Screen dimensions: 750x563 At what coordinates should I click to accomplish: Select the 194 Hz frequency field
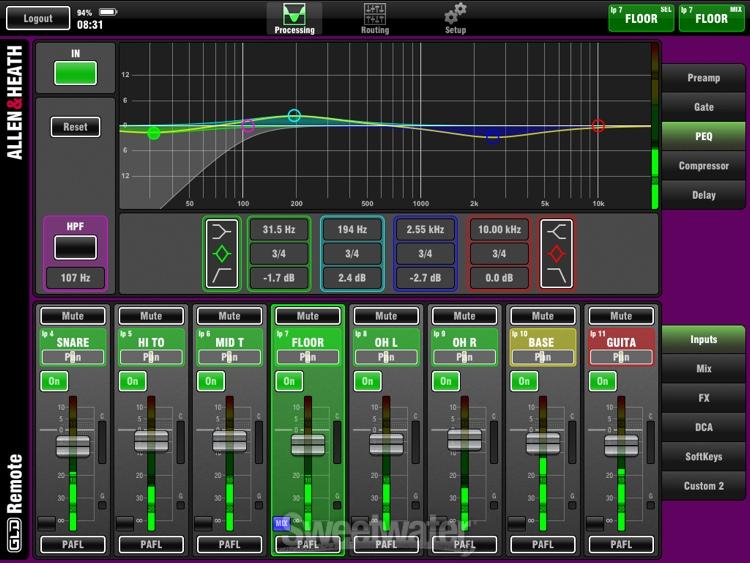(x=351, y=230)
